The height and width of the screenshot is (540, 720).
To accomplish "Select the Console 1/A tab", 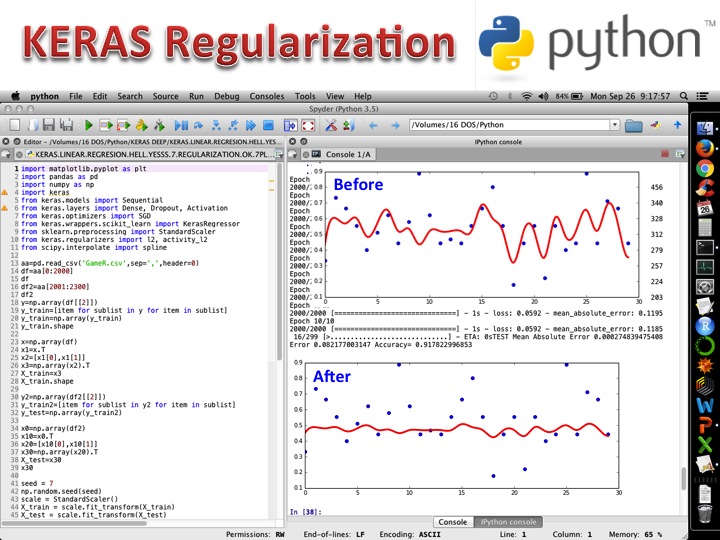I will pyautogui.click(x=348, y=154).
